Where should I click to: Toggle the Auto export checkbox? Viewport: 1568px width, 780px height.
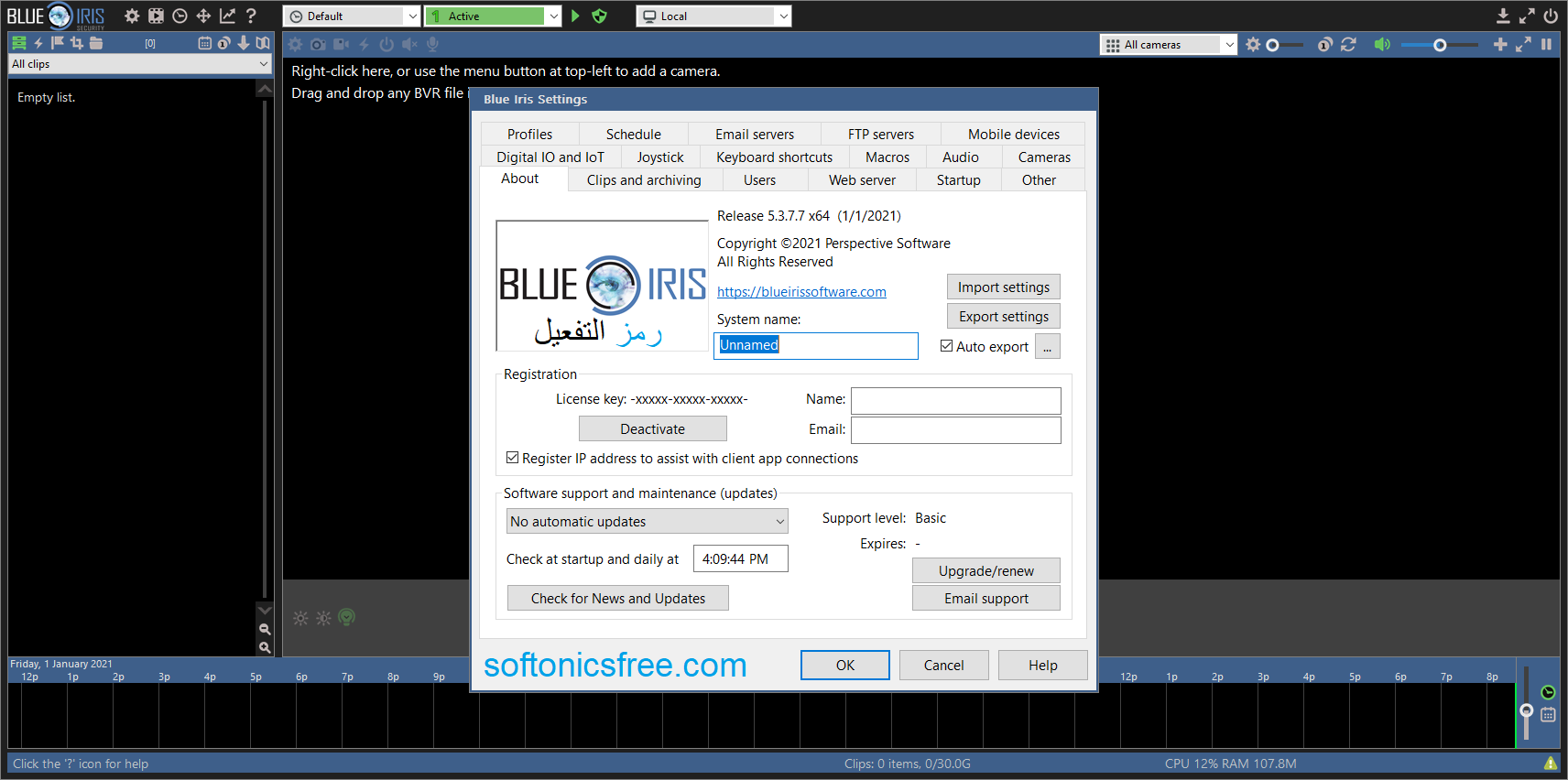pos(947,346)
